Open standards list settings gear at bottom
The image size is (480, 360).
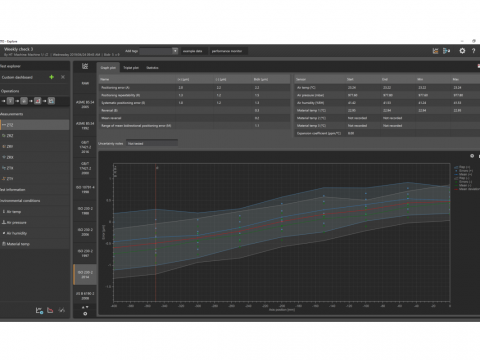point(85,314)
